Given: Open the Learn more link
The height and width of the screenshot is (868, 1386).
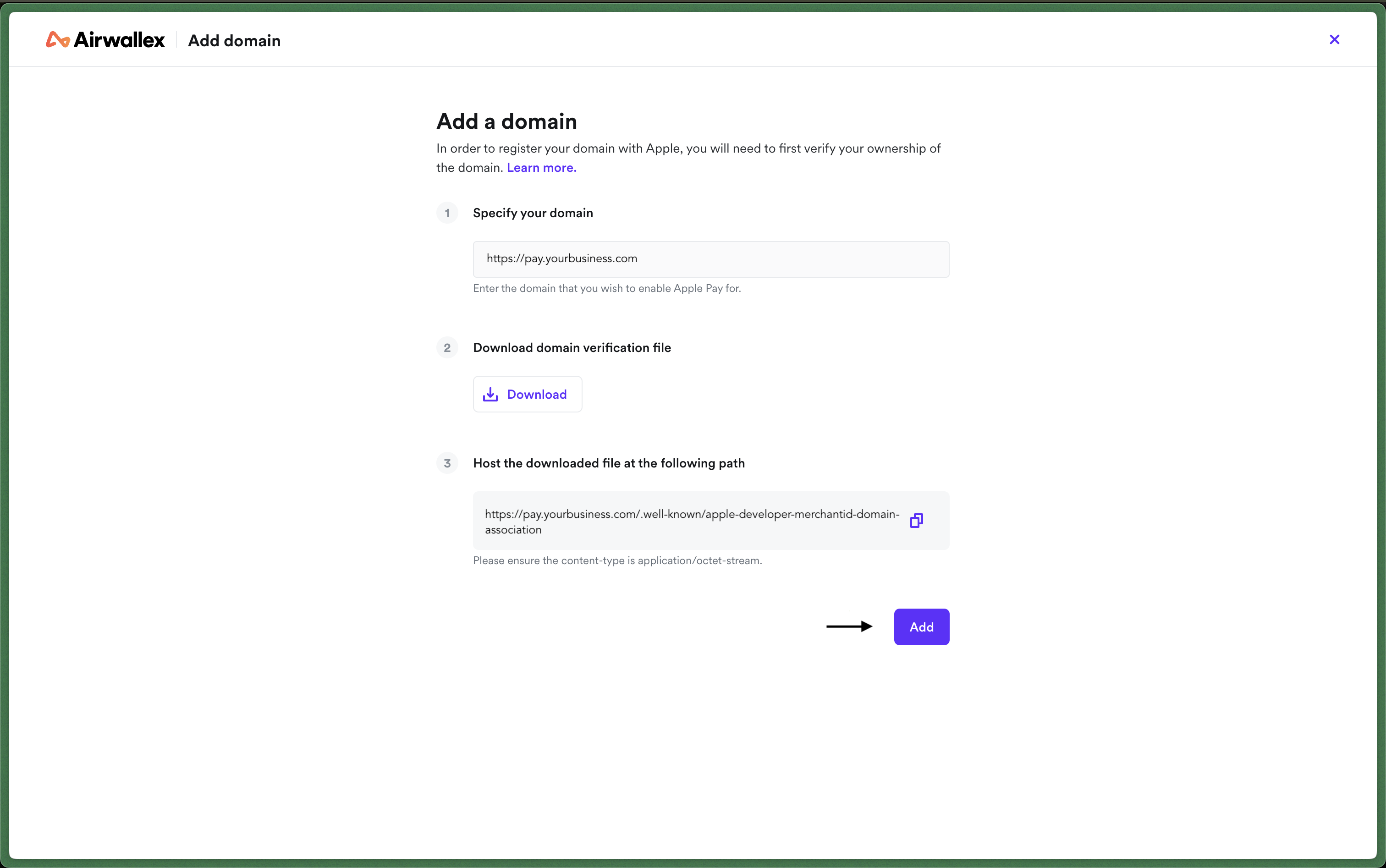Looking at the screenshot, I should point(541,168).
